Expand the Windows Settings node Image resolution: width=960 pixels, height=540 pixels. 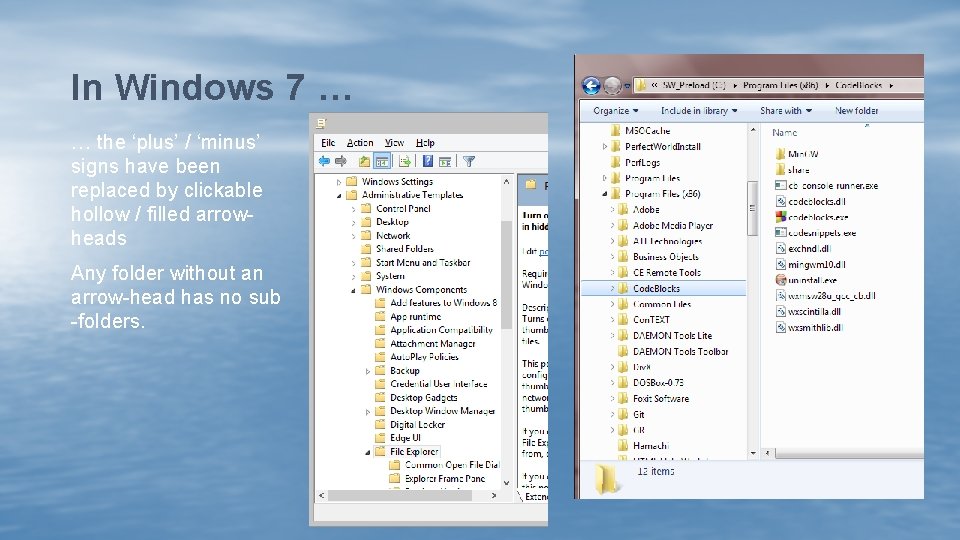pos(339,182)
